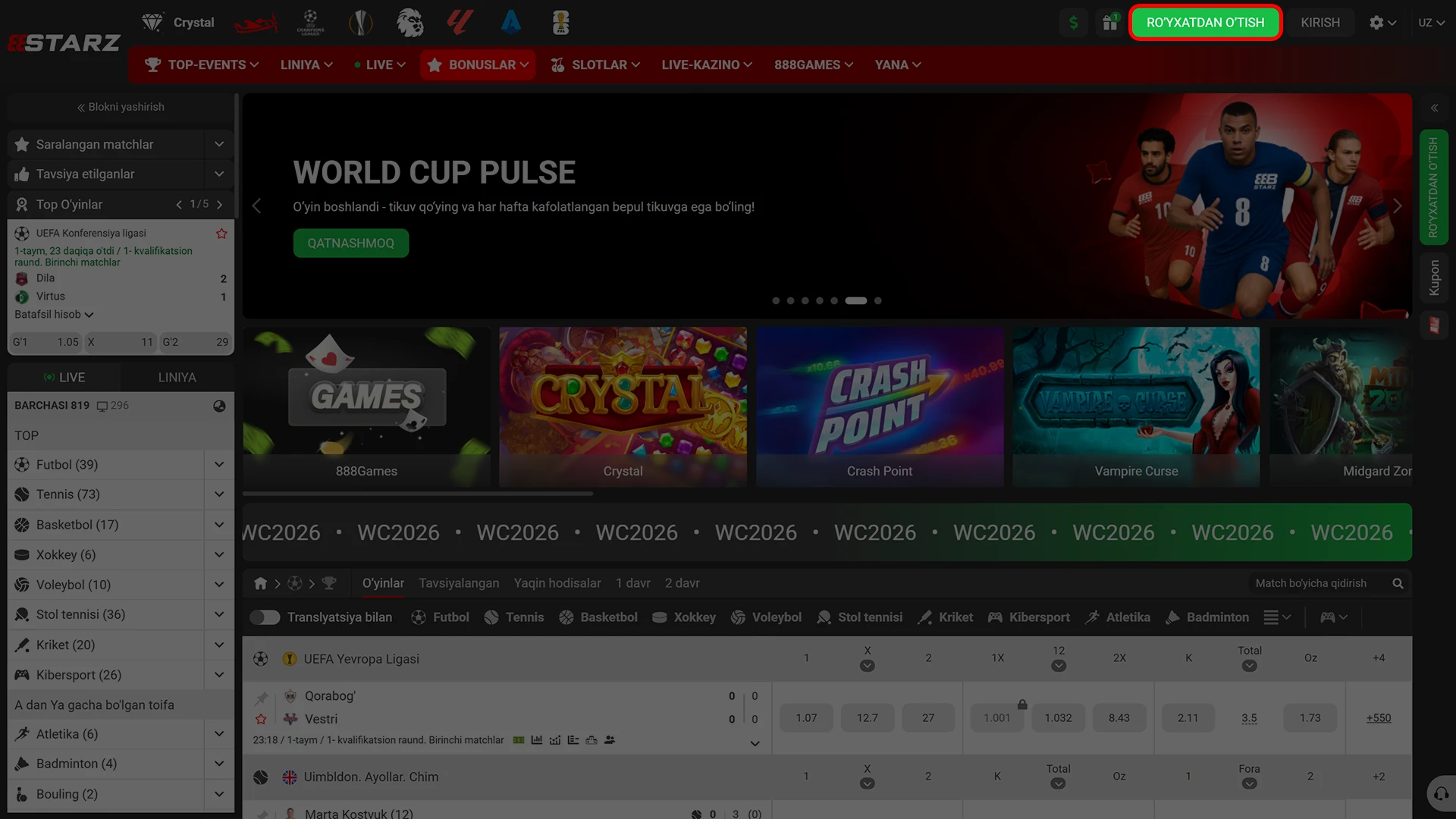Viewport: 1456px width, 819px height.
Task: Open the Premier League lion icon
Action: (410, 23)
